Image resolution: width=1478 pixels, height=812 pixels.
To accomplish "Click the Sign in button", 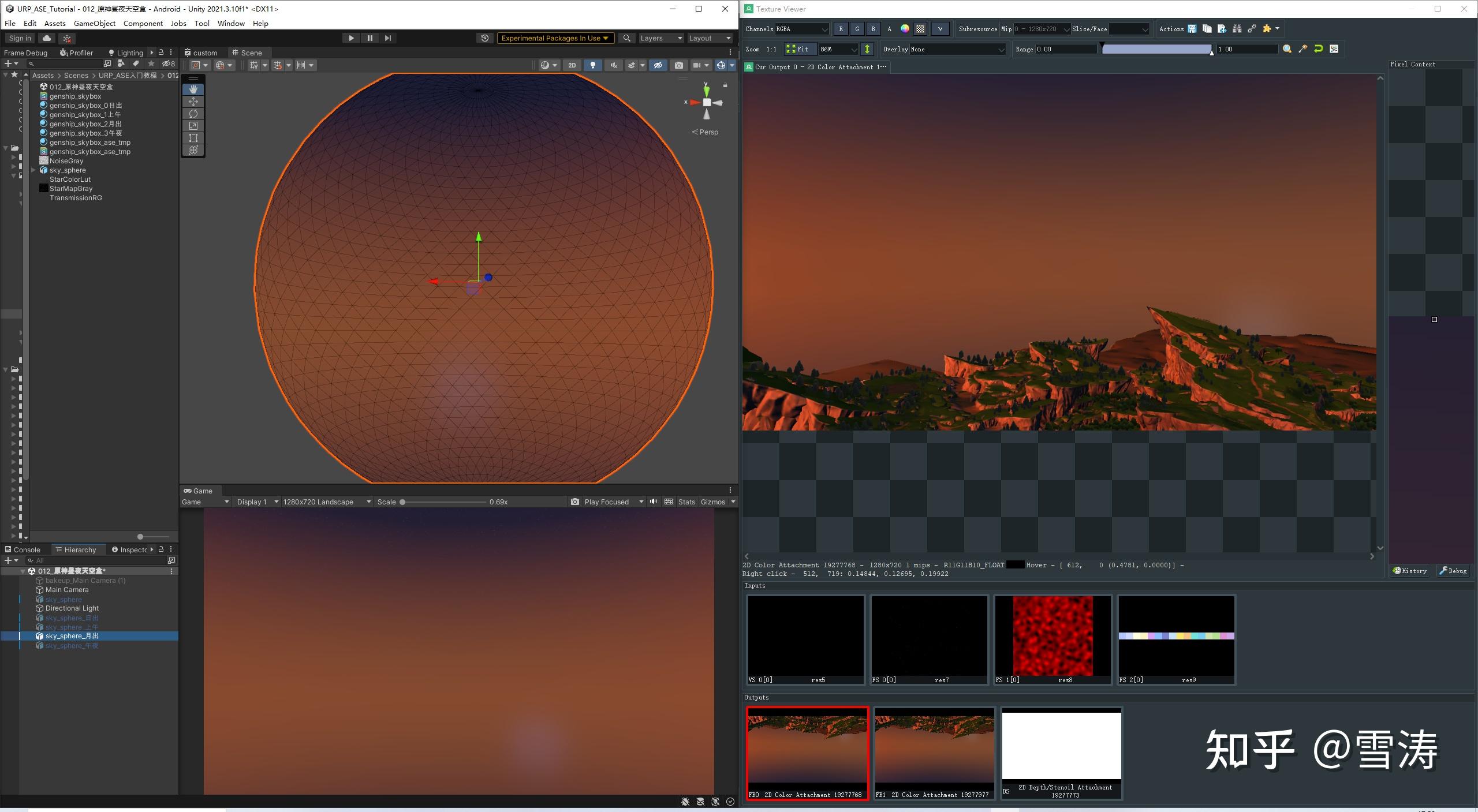I will (19, 38).
